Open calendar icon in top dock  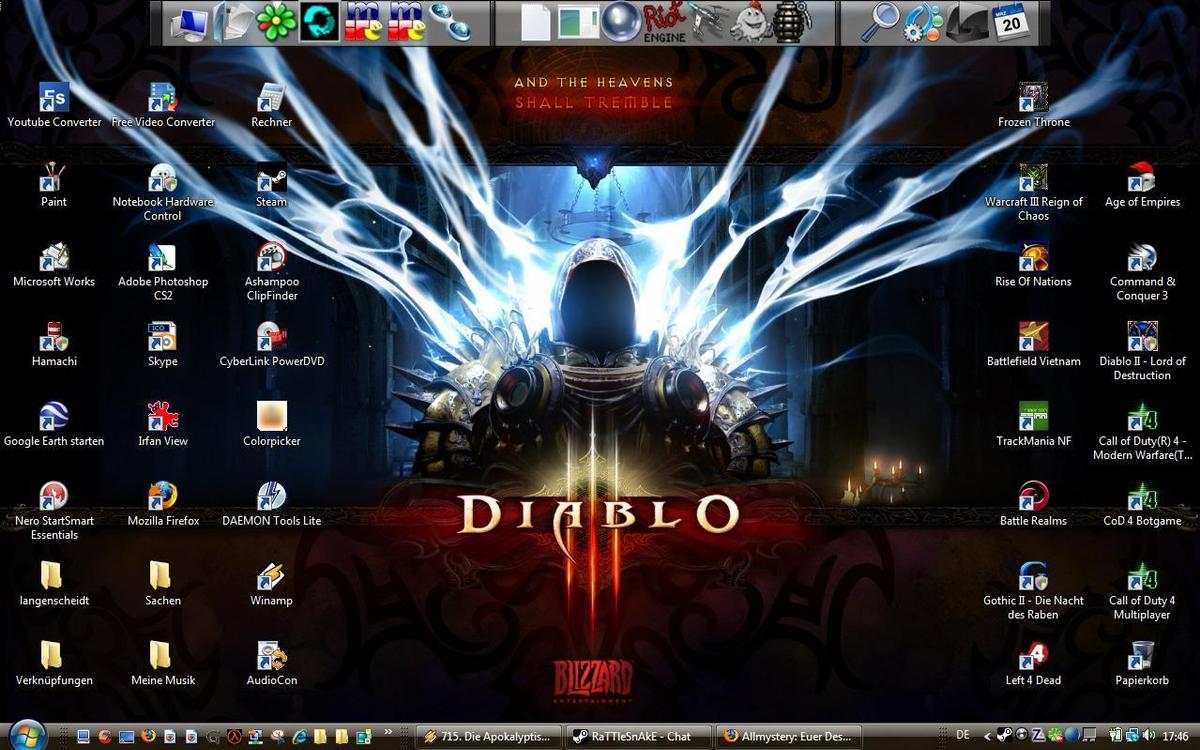coord(1011,22)
